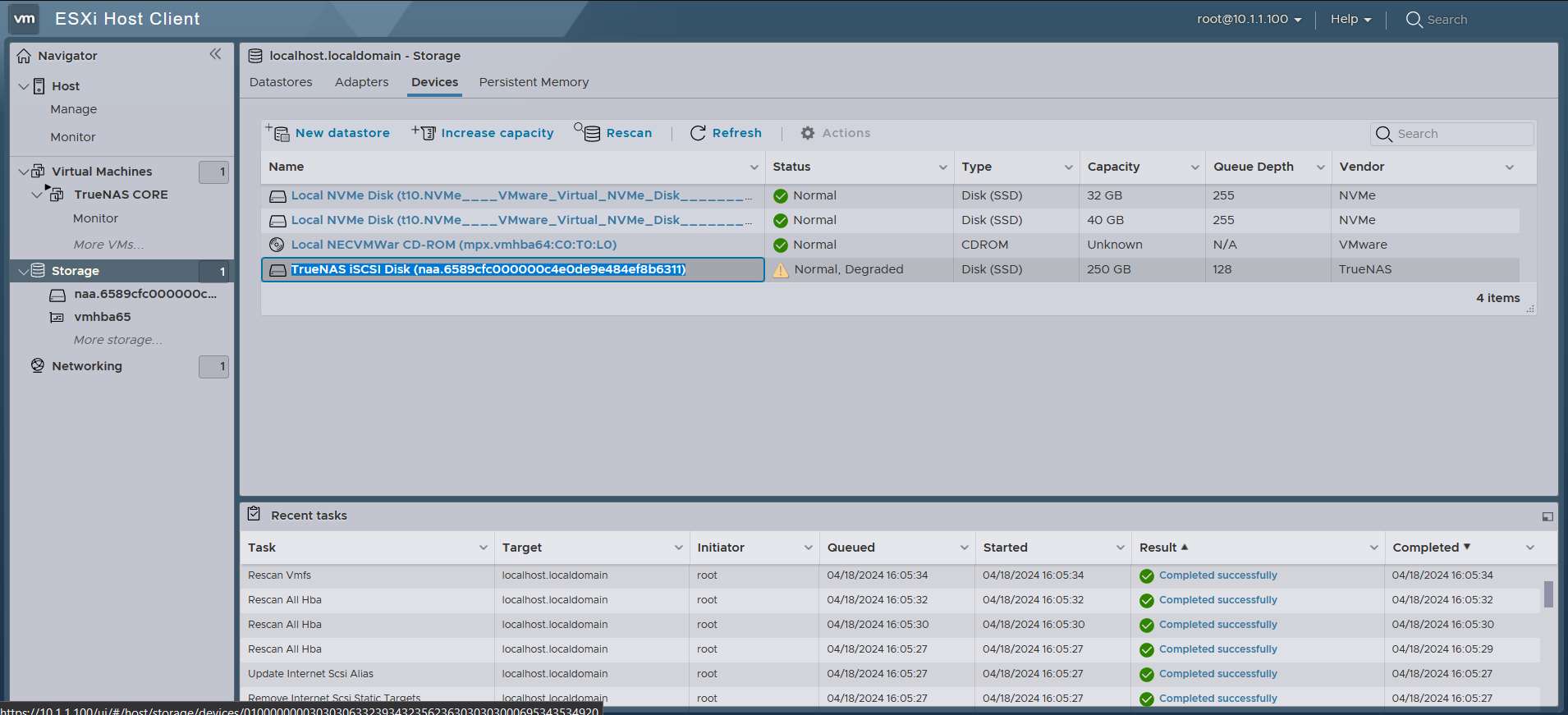Open the Name column dropdown arrow
This screenshot has height=715, width=1568.
pos(754,167)
